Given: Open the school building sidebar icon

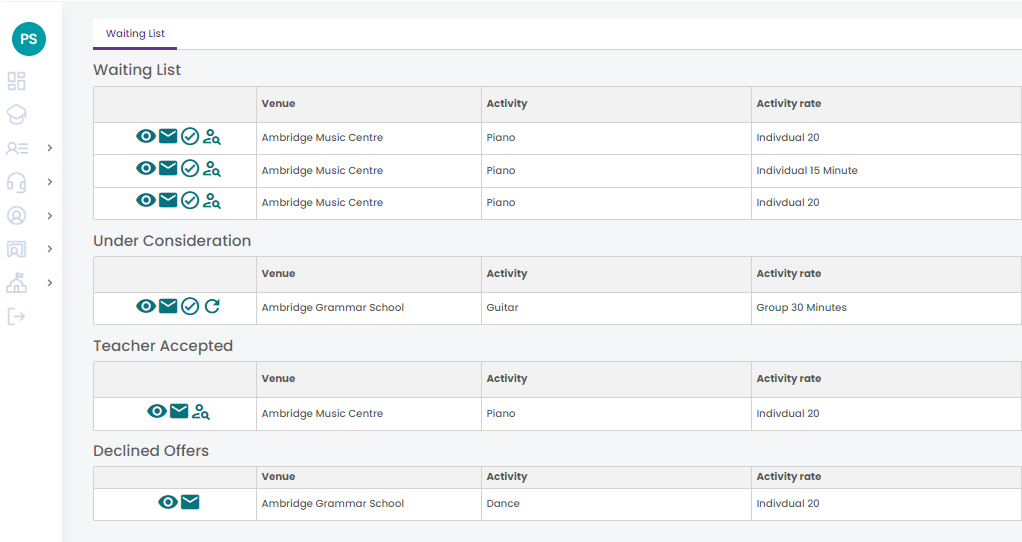Looking at the screenshot, I should (x=16, y=283).
